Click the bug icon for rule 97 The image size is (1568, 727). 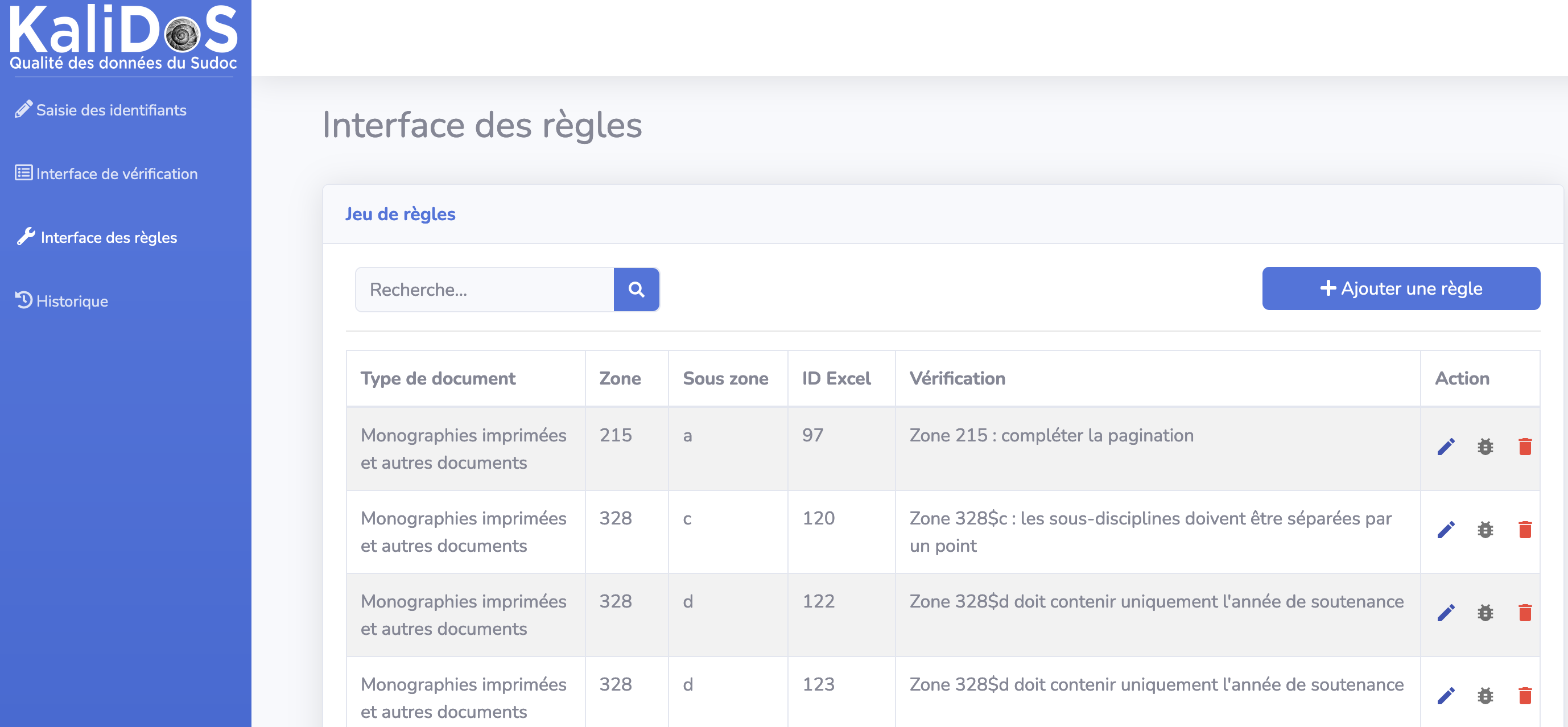(1485, 447)
